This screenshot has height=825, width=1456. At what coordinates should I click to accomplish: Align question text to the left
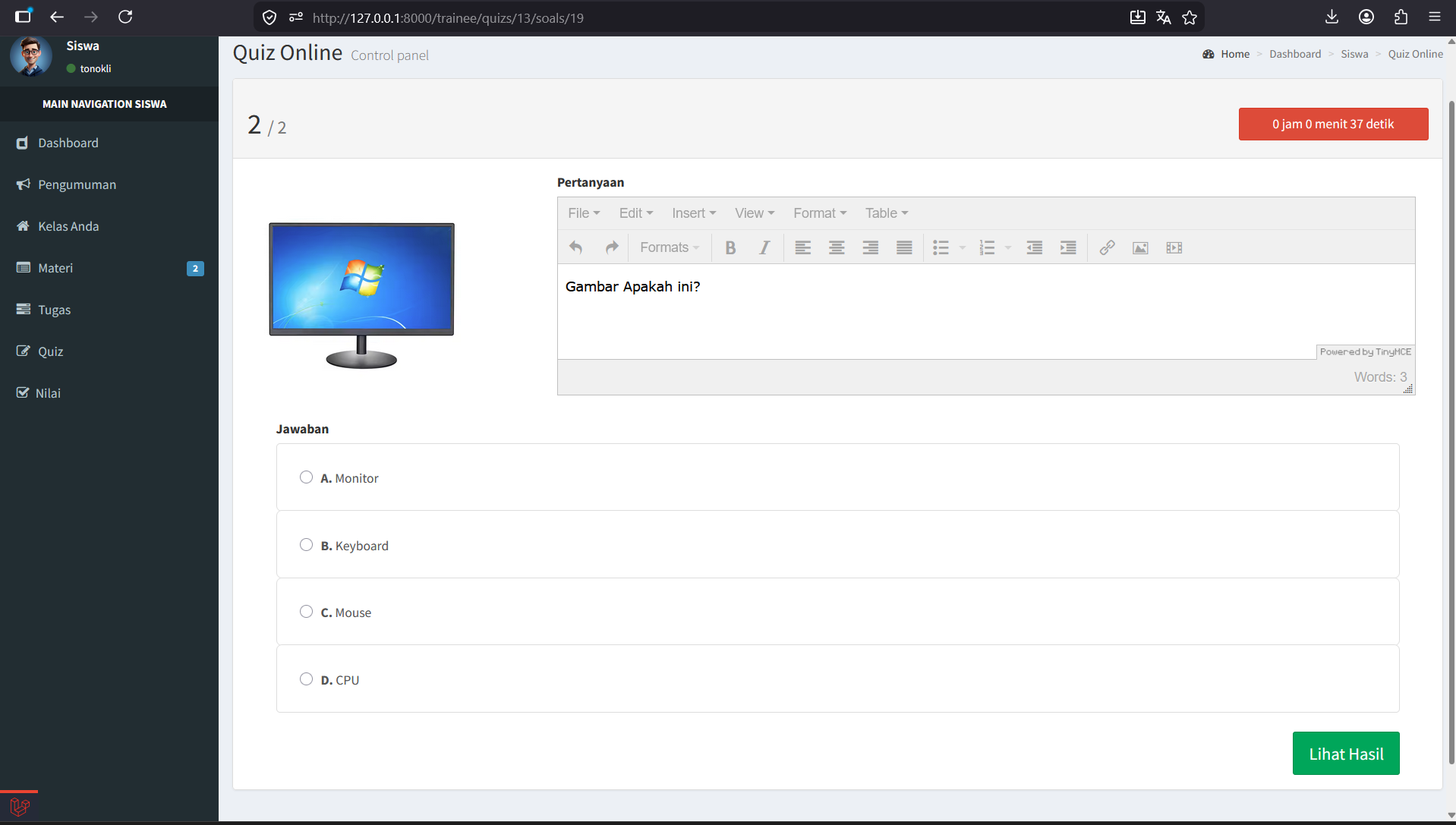803,247
